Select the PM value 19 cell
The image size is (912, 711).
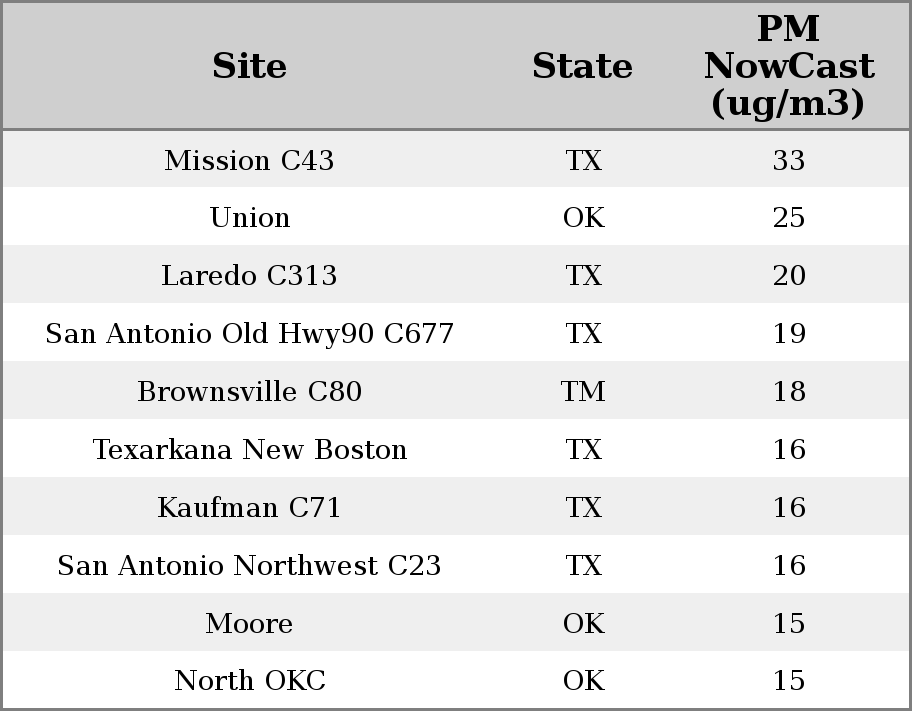pos(788,334)
